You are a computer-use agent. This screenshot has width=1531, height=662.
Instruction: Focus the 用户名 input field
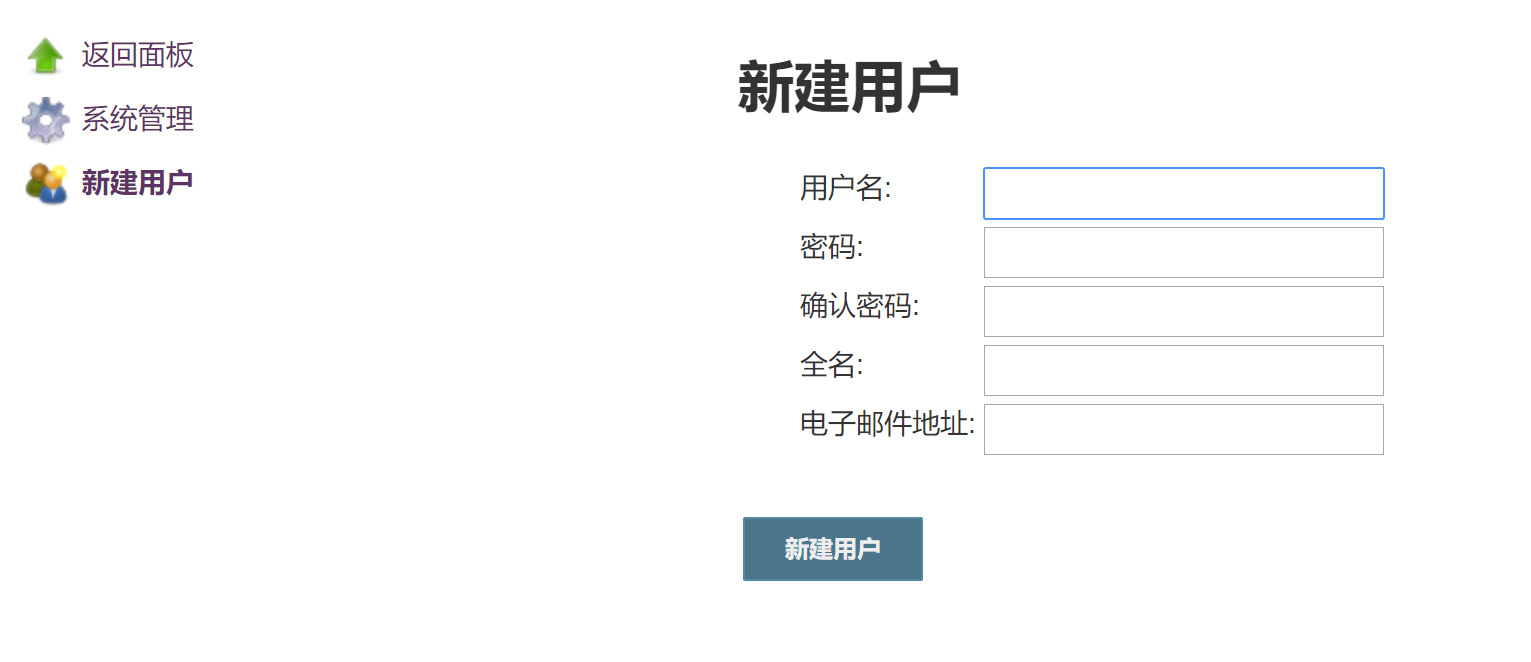point(1183,193)
